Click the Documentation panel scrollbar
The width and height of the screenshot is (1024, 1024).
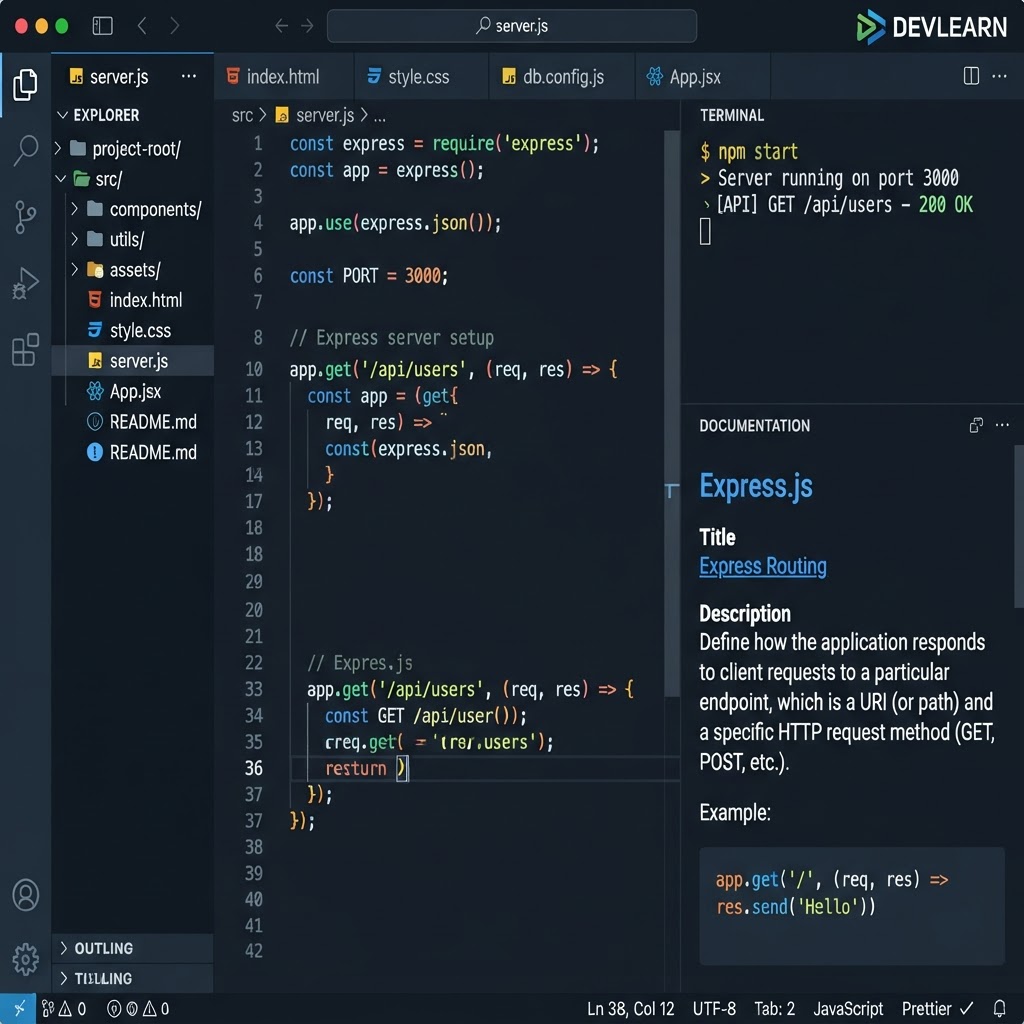(1019, 526)
